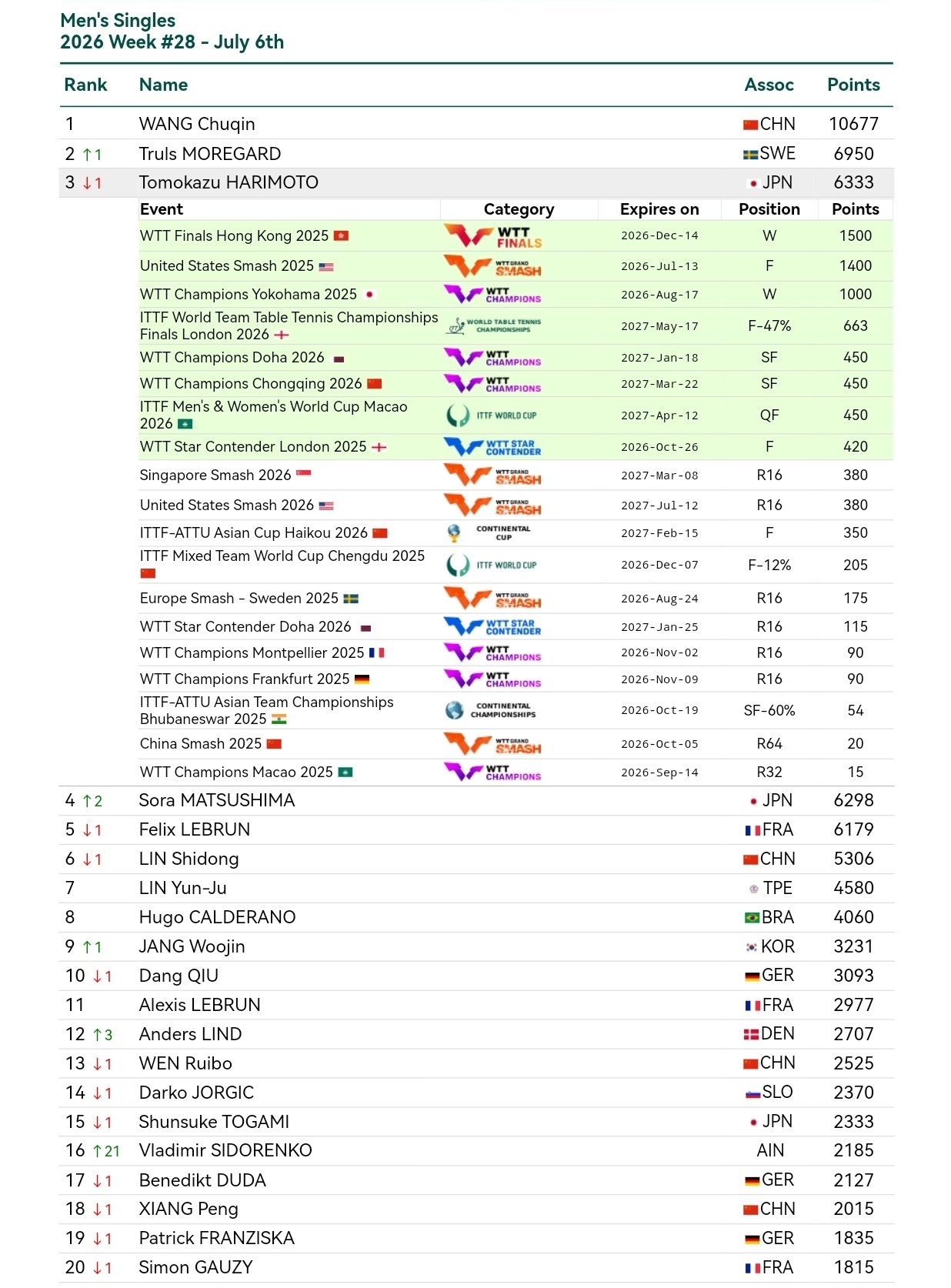Click the WTT Champions logo for Macao 2025

493,772
